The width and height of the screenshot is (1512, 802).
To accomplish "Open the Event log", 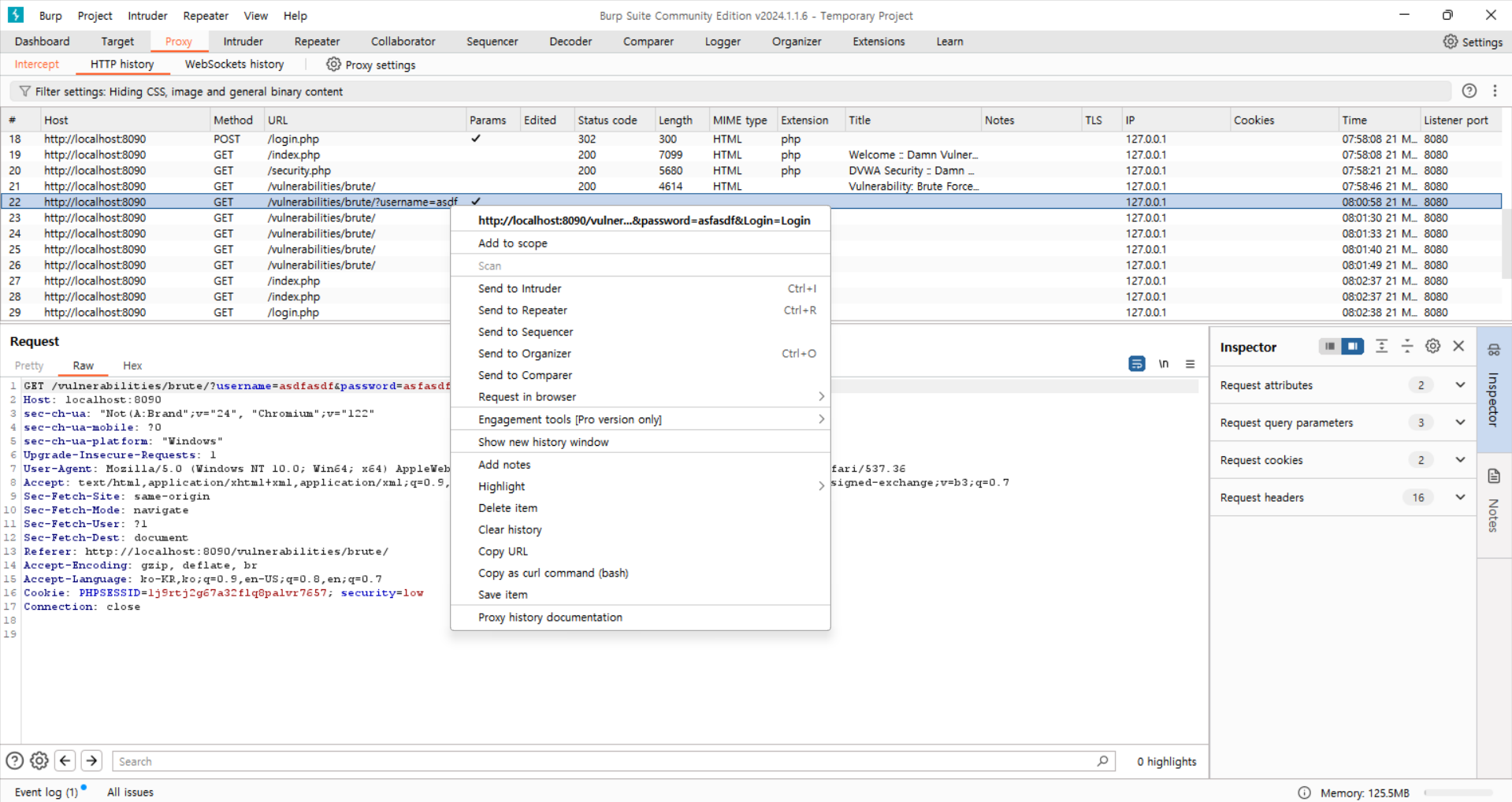I will click(46, 793).
